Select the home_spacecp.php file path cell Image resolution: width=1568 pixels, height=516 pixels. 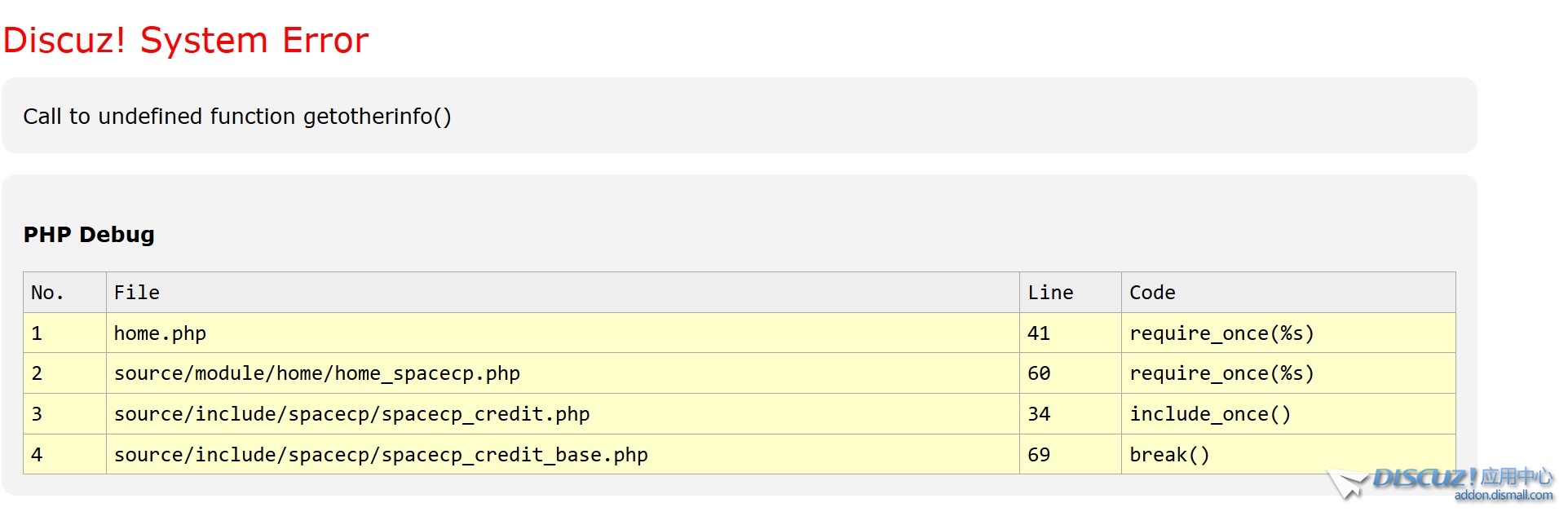(x=316, y=373)
